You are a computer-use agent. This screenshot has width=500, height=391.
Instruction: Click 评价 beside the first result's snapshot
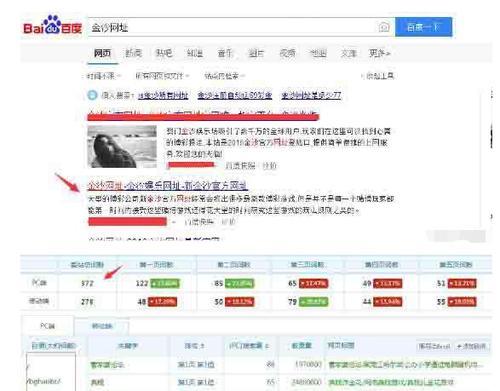[x=269, y=166]
